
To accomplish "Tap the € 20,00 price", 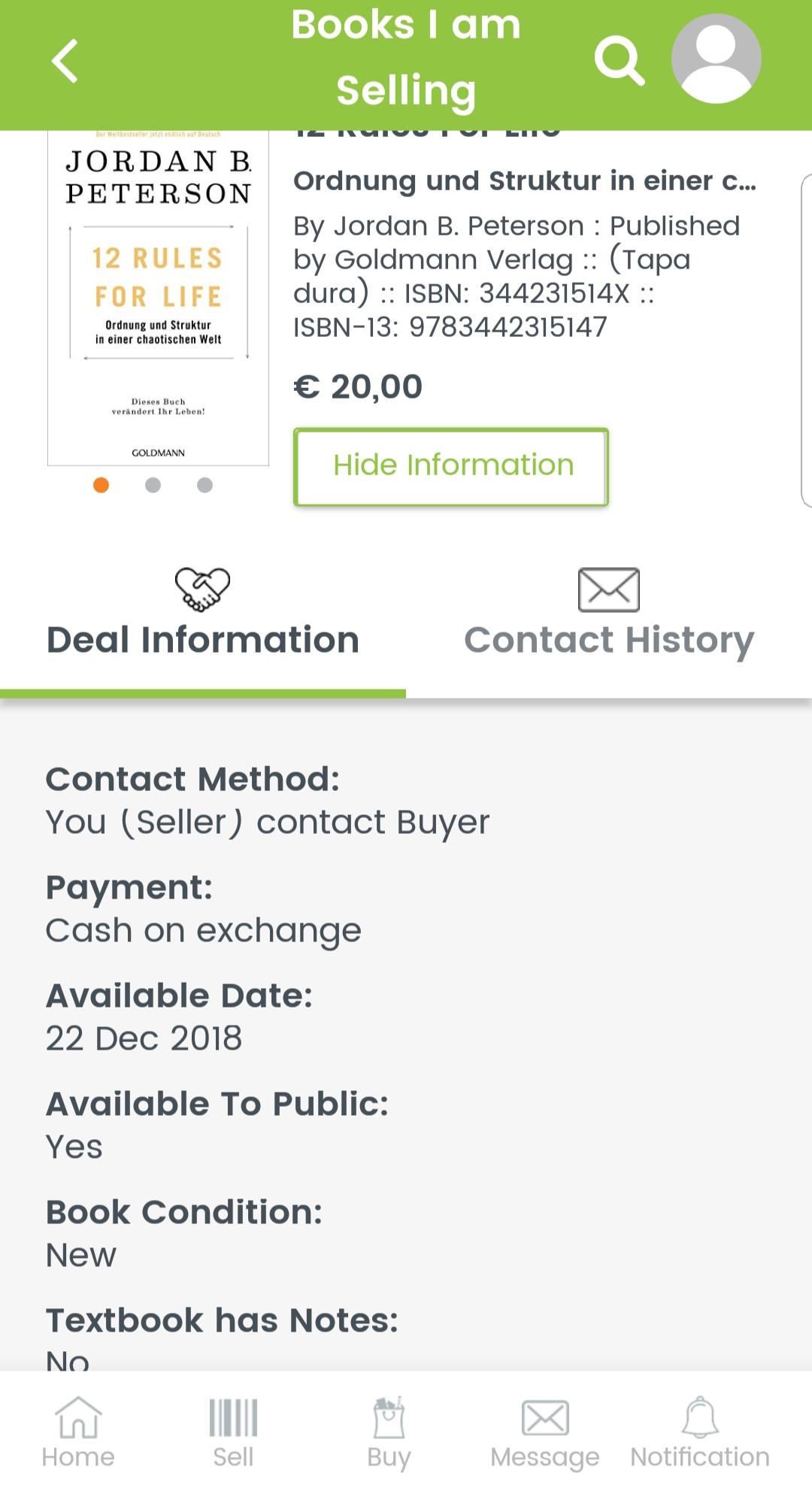I will [x=358, y=386].
